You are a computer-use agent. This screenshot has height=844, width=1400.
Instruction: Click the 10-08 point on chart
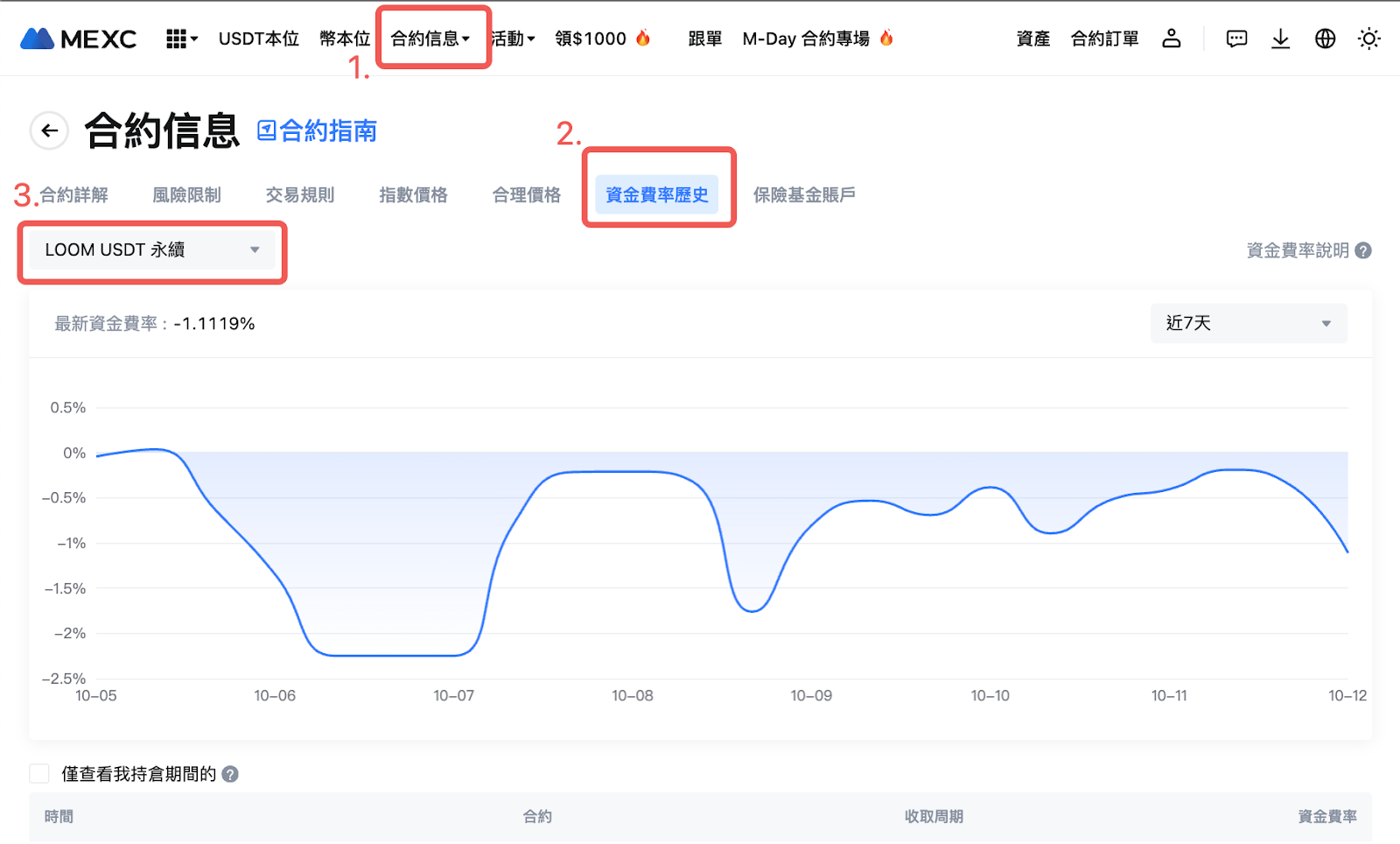click(x=633, y=472)
